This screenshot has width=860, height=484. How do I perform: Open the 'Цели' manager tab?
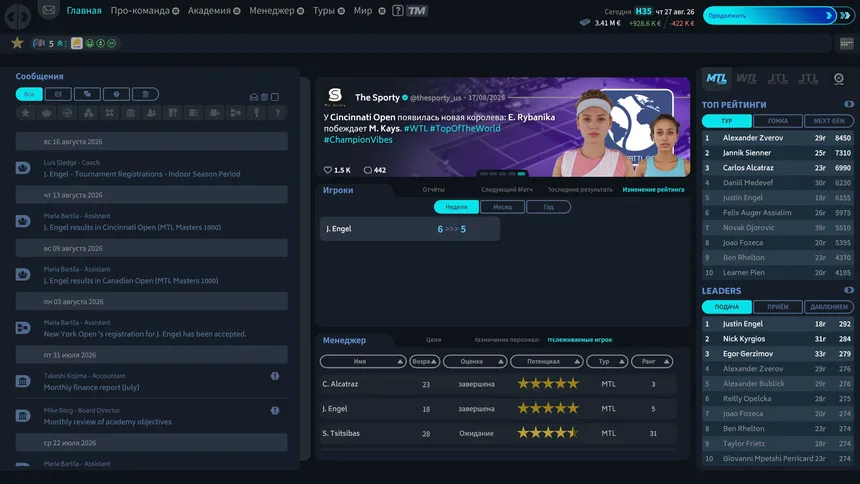(433, 340)
